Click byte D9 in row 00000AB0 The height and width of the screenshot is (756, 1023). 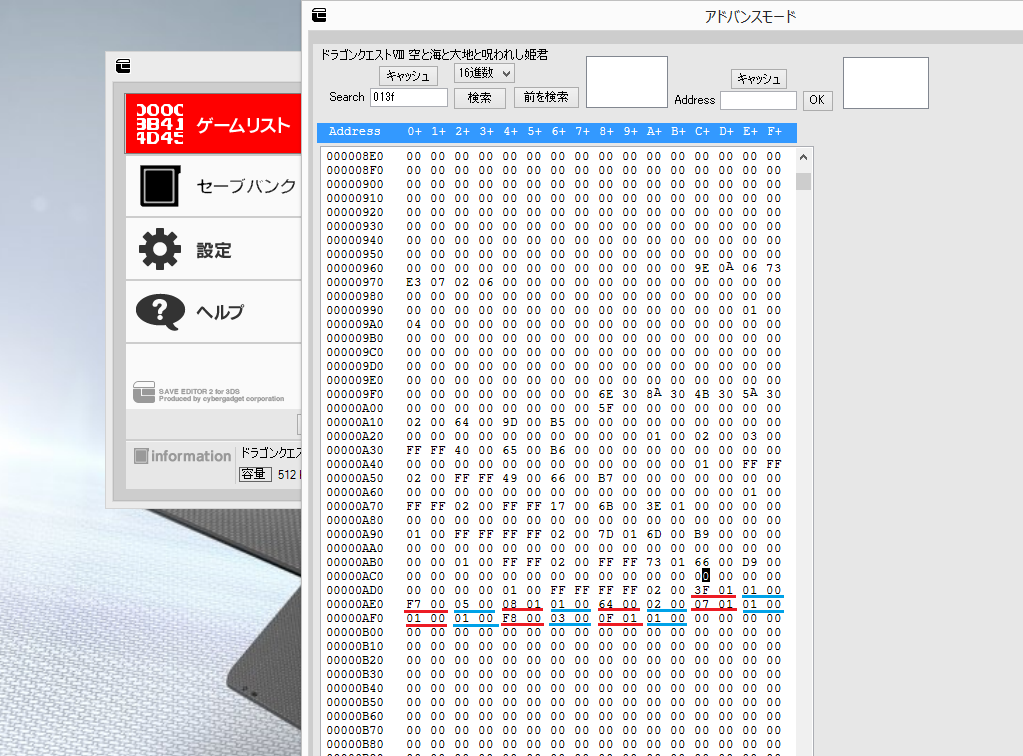tap(750, 562)
